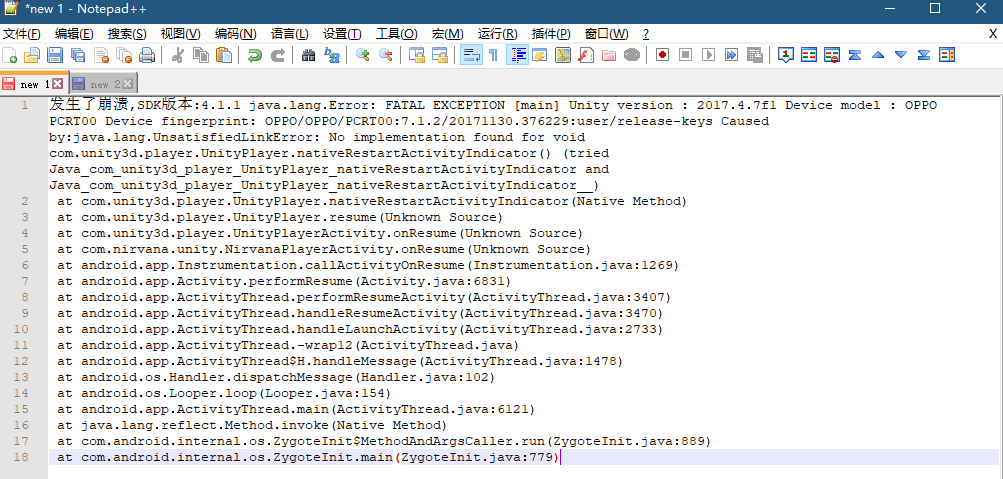Click the Copy toolbar icon
1003x479 pixels.
click(x=201, y=56)
